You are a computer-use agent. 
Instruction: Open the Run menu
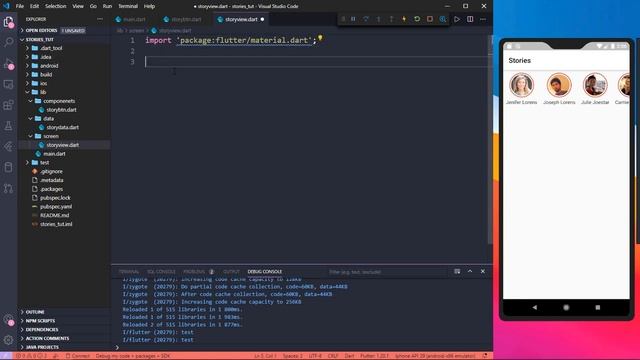pos(107,6)
